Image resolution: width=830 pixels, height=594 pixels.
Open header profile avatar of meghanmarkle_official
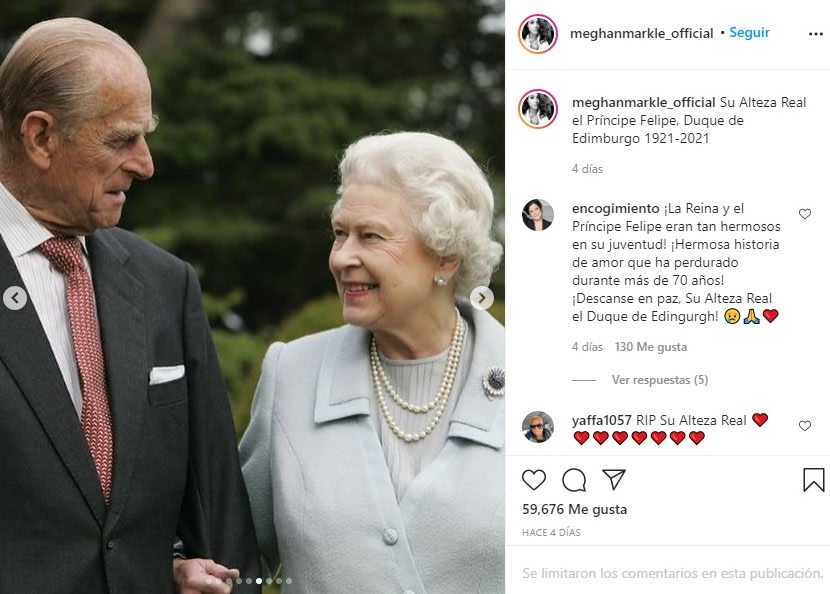tap(538, 34)
